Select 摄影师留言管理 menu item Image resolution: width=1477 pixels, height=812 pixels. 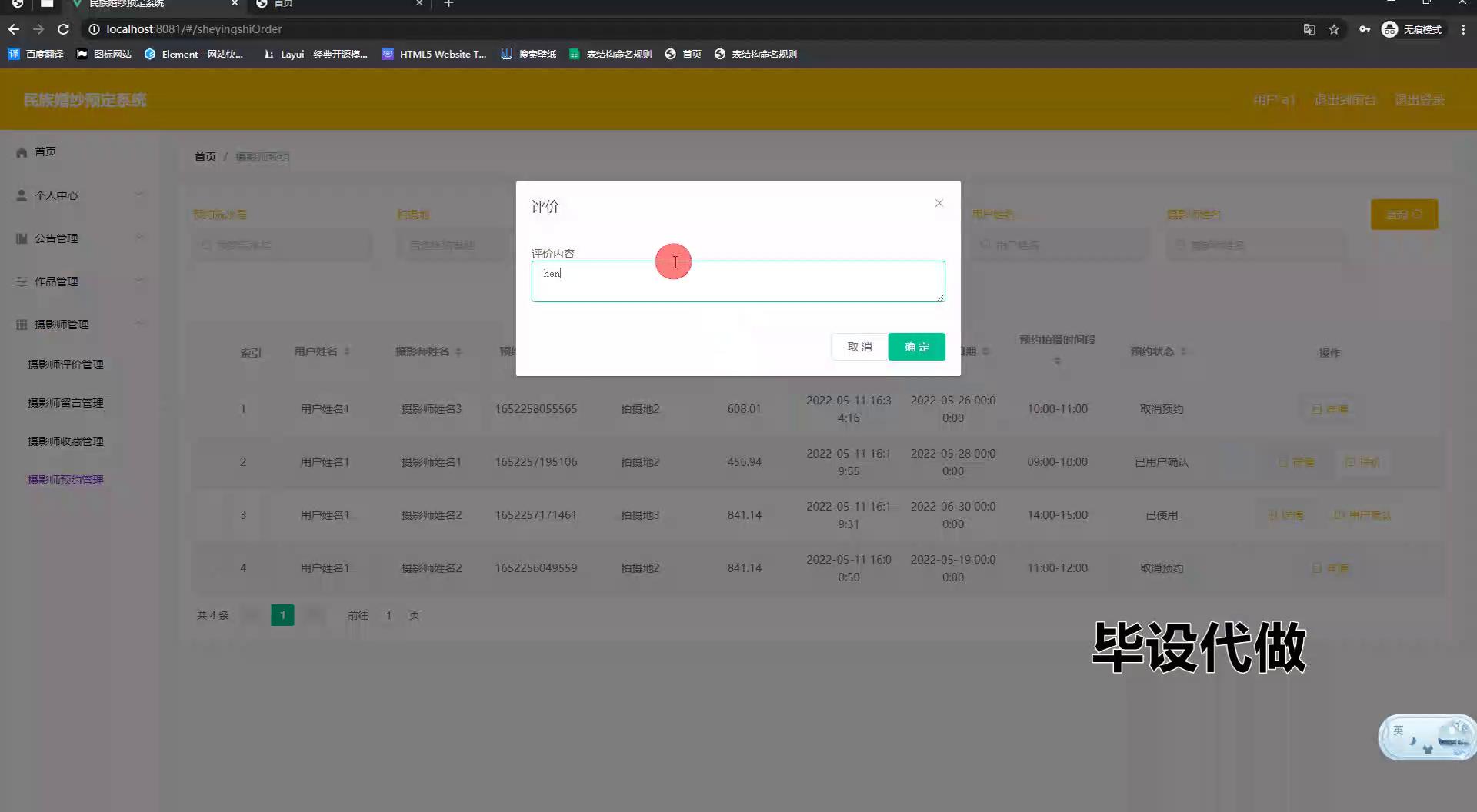point(65,403)
